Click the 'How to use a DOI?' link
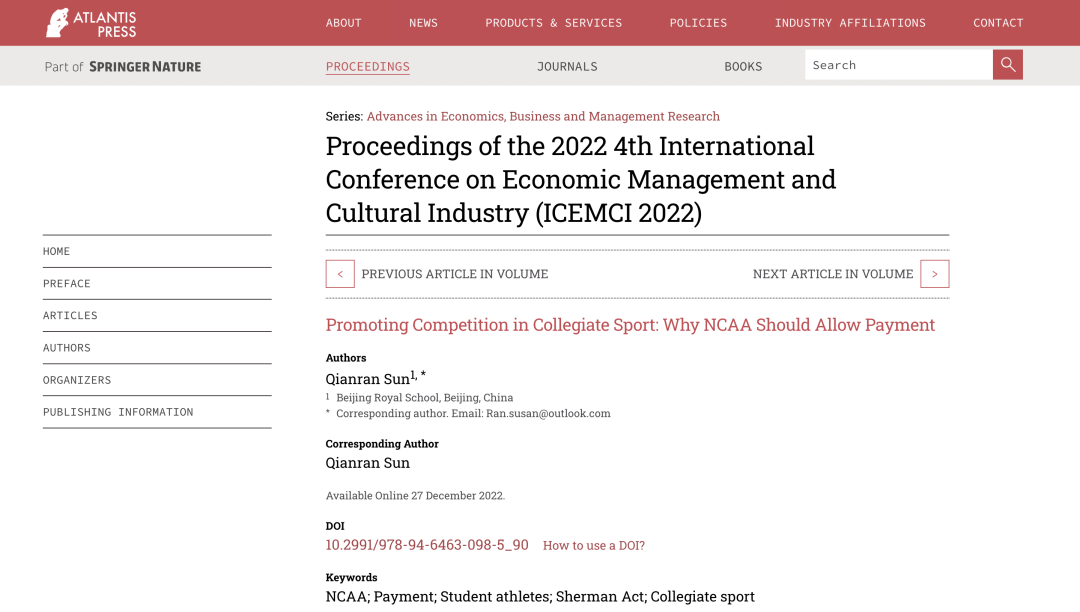Viewport: 1080px width, 612px height. click(593, 546)
